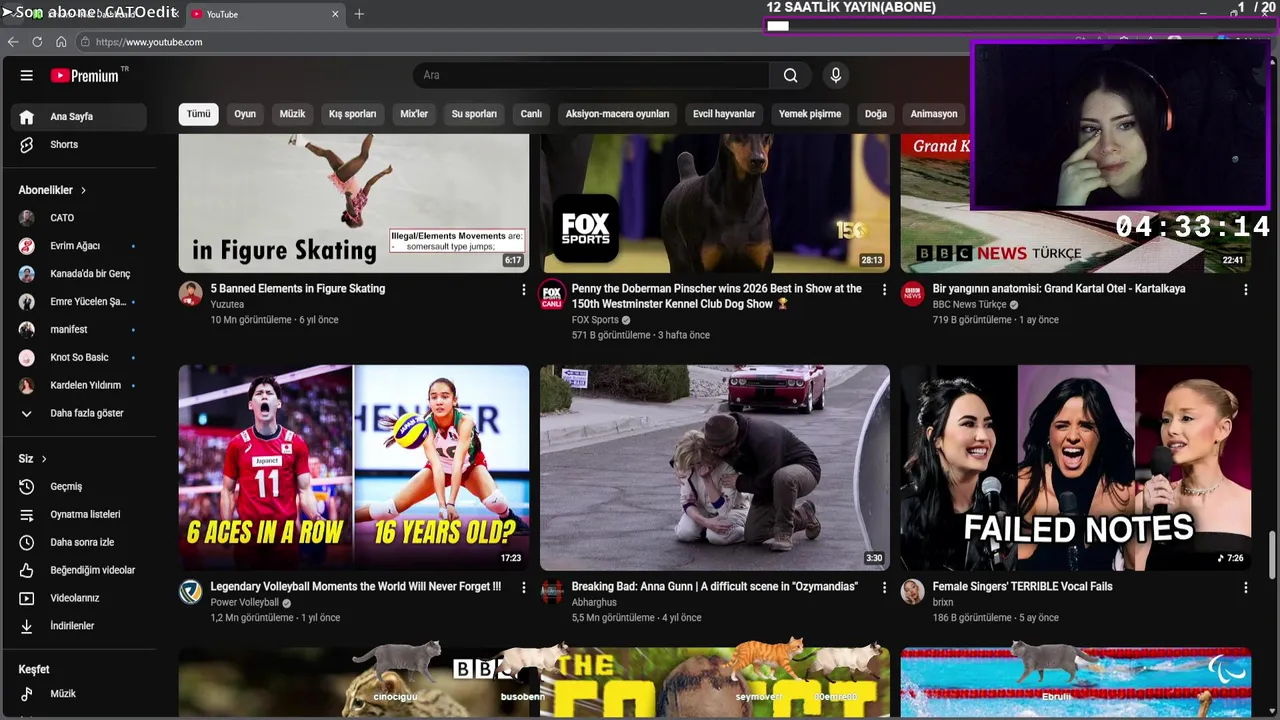Select the Evcil hayvanlar filter chip
1280x720 pixels.
[724, 114]
